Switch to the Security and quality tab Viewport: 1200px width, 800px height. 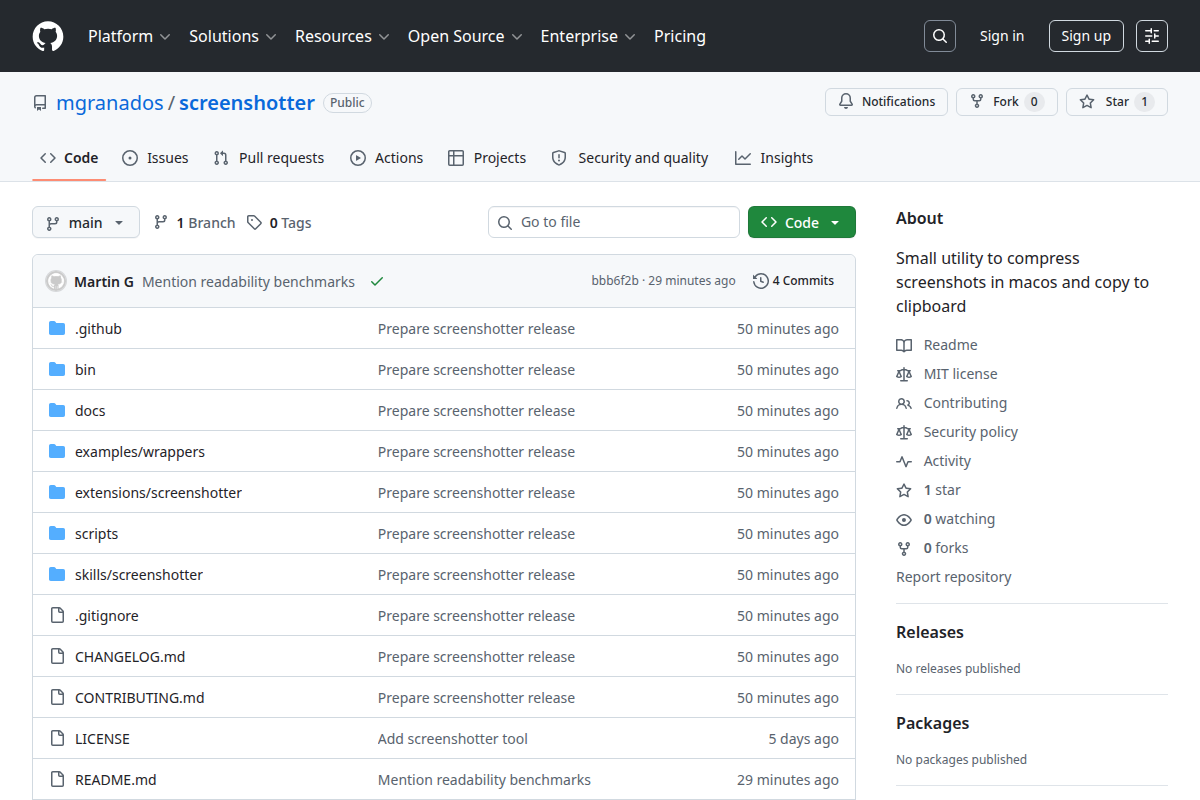pyautogui.click(x=630, y=158)
